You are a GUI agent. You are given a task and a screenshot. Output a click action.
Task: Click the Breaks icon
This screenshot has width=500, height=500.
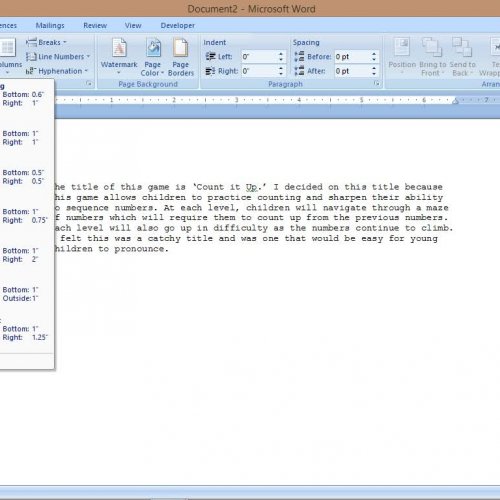point(31,42)
